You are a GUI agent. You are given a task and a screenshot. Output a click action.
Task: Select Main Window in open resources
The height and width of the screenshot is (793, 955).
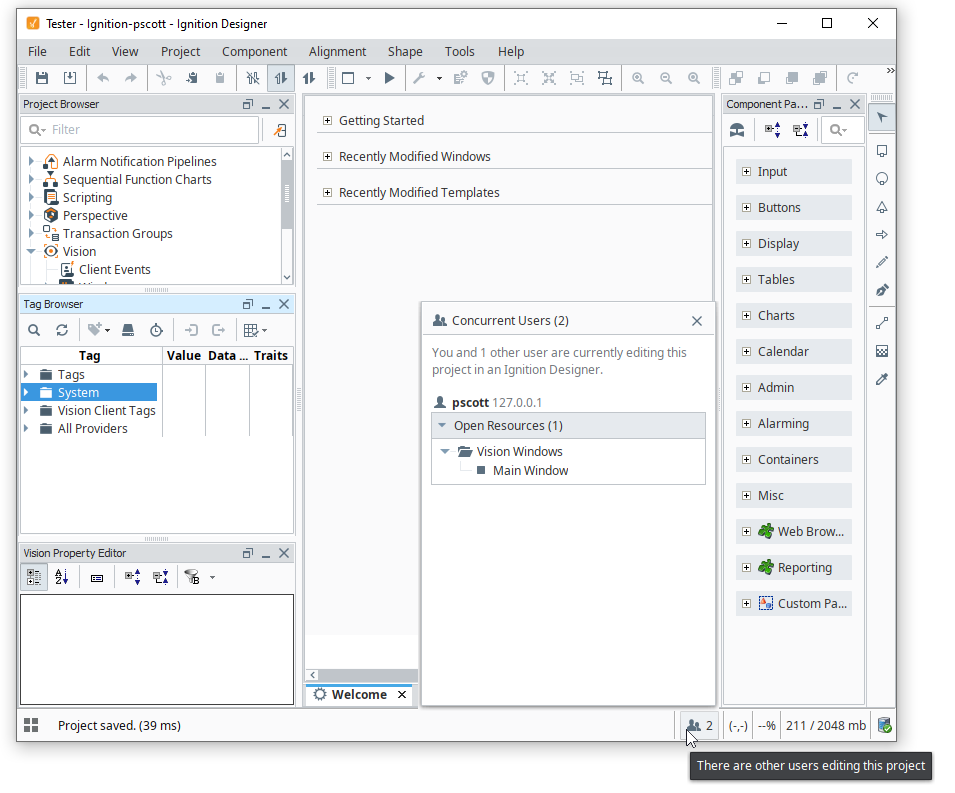click(x=530, y=470)
